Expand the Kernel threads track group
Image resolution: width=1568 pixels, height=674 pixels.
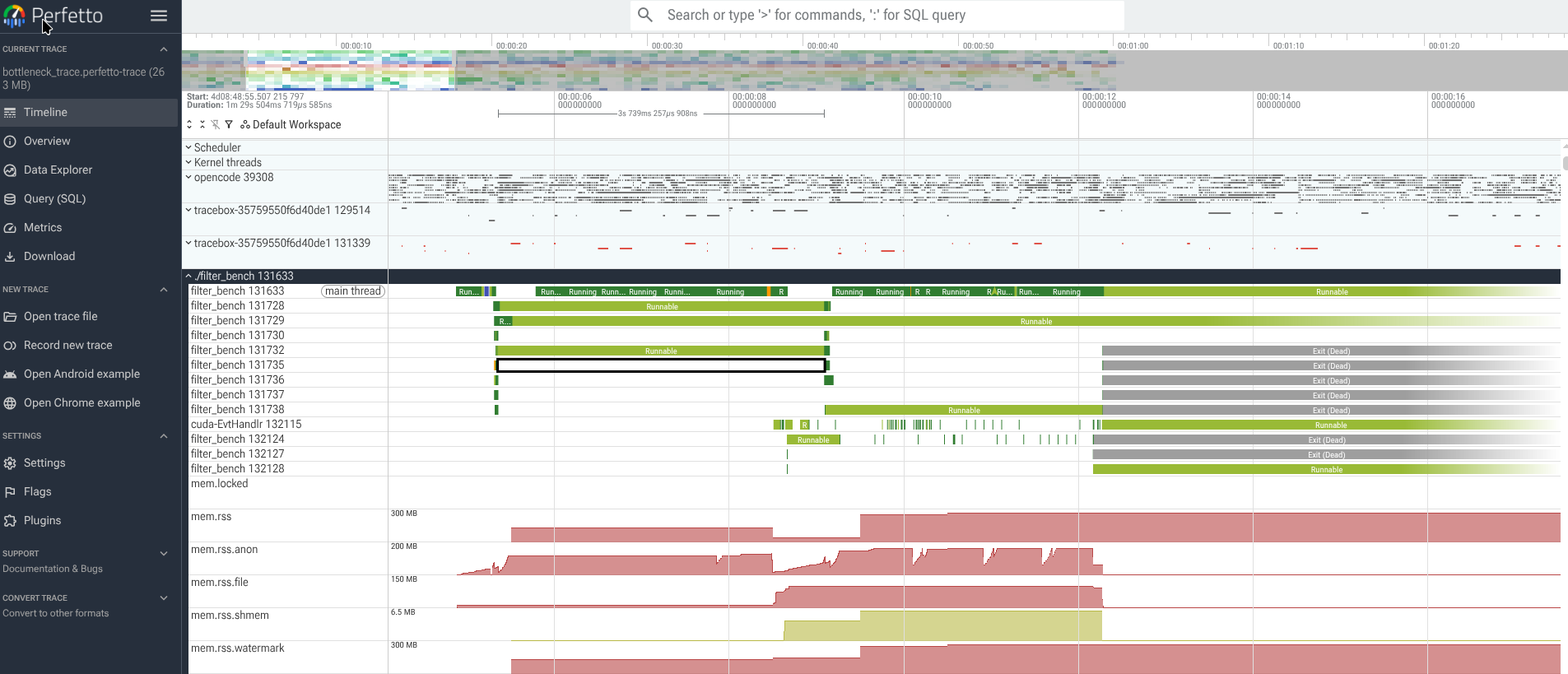tap(188, 162)
